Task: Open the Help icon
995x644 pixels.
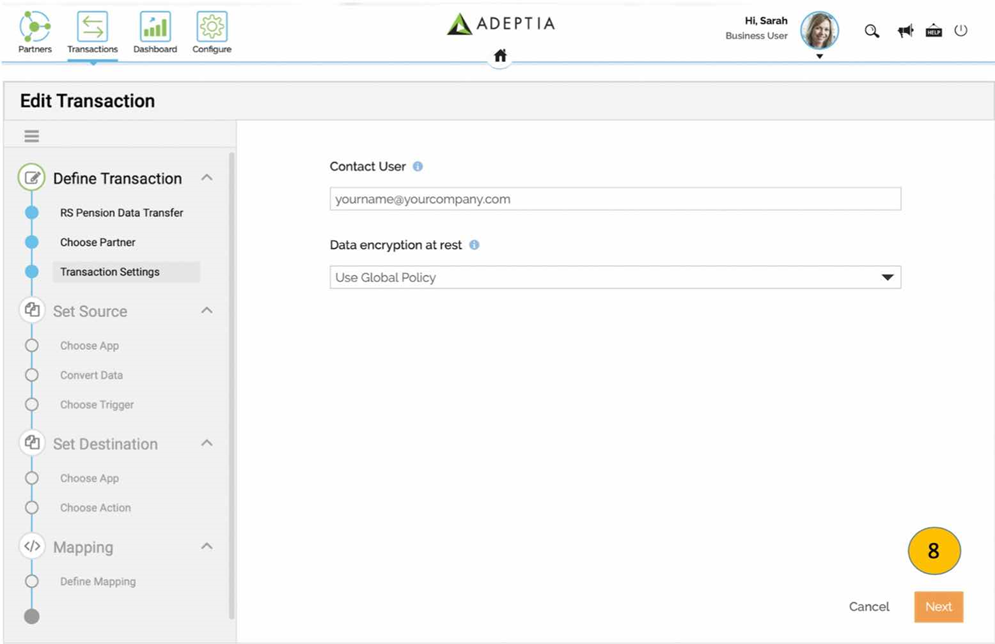Action: coord(934,31)
